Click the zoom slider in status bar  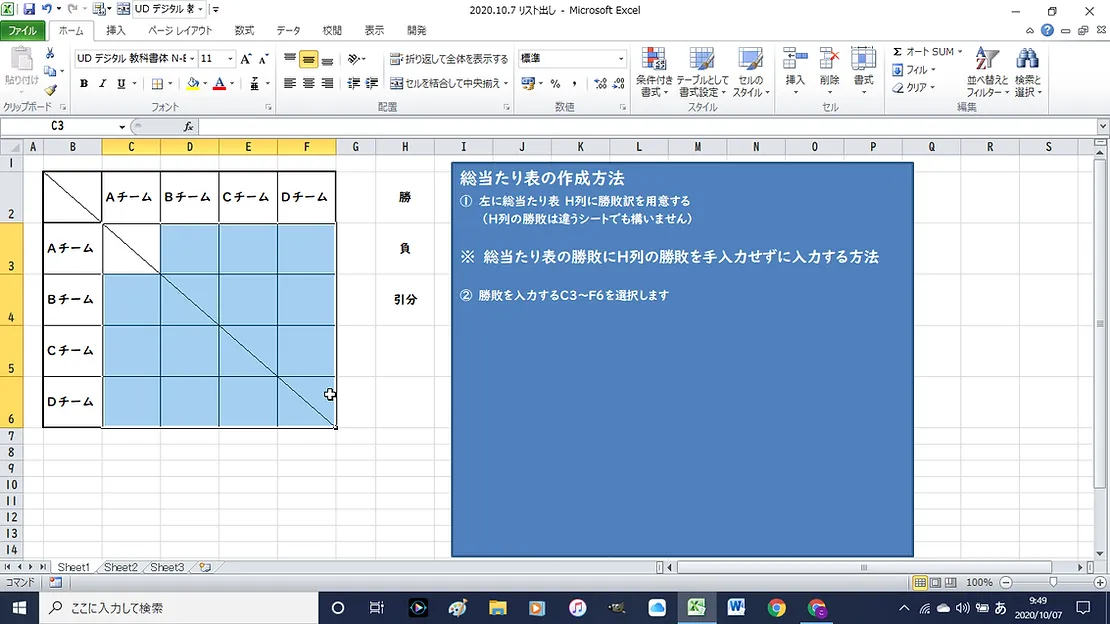[1053, 582]
